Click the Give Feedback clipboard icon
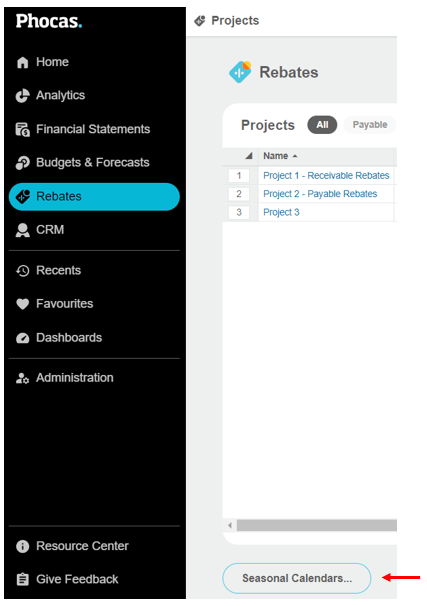Screen dimensions: 427x606 pyautogui.click(x=22, y=579)
